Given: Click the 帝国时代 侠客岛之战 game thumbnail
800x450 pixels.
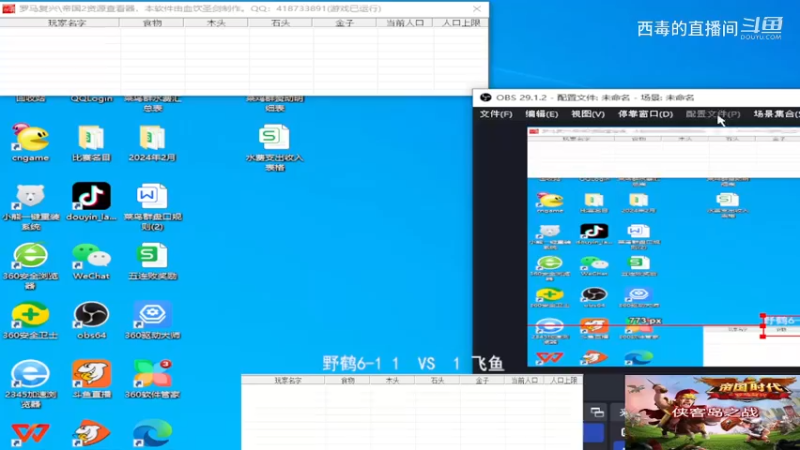Looking at the screenshot, I should coord(712,413).
